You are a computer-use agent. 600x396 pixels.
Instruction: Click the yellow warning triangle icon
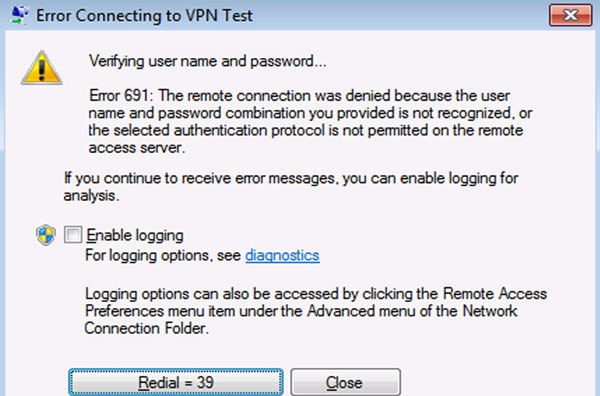tap(42, 68)
